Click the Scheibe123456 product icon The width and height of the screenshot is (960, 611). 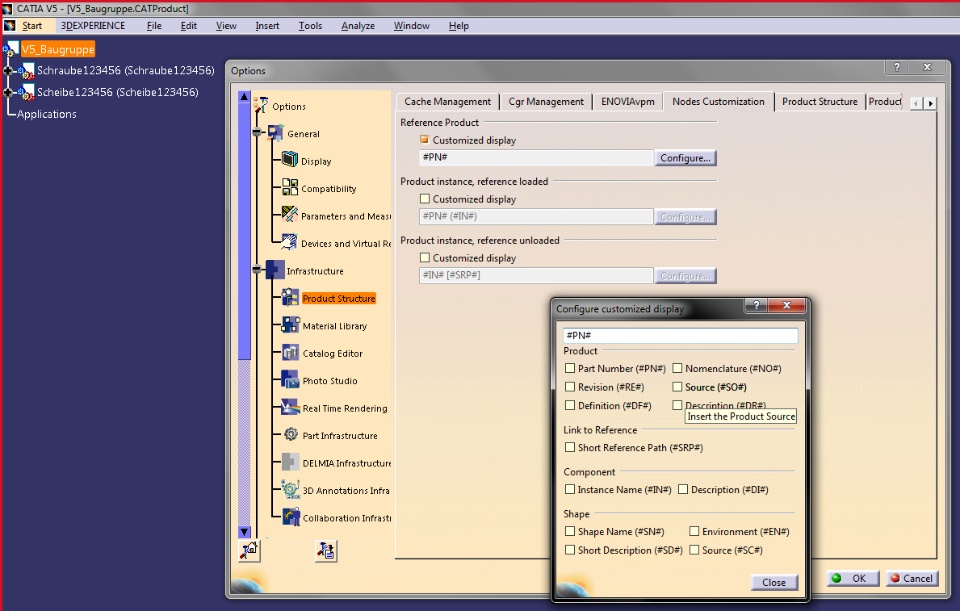click(26, 92)
